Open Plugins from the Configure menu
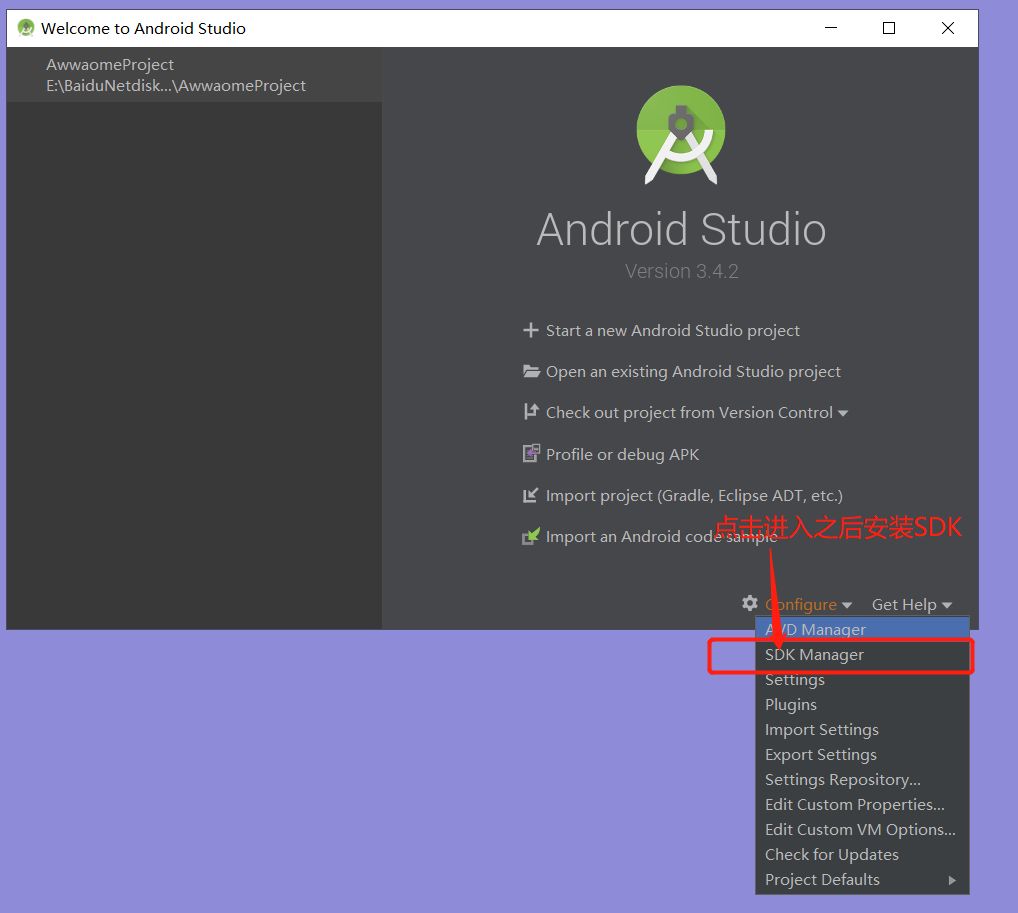The image size is (1018, 913). point(862,705)
